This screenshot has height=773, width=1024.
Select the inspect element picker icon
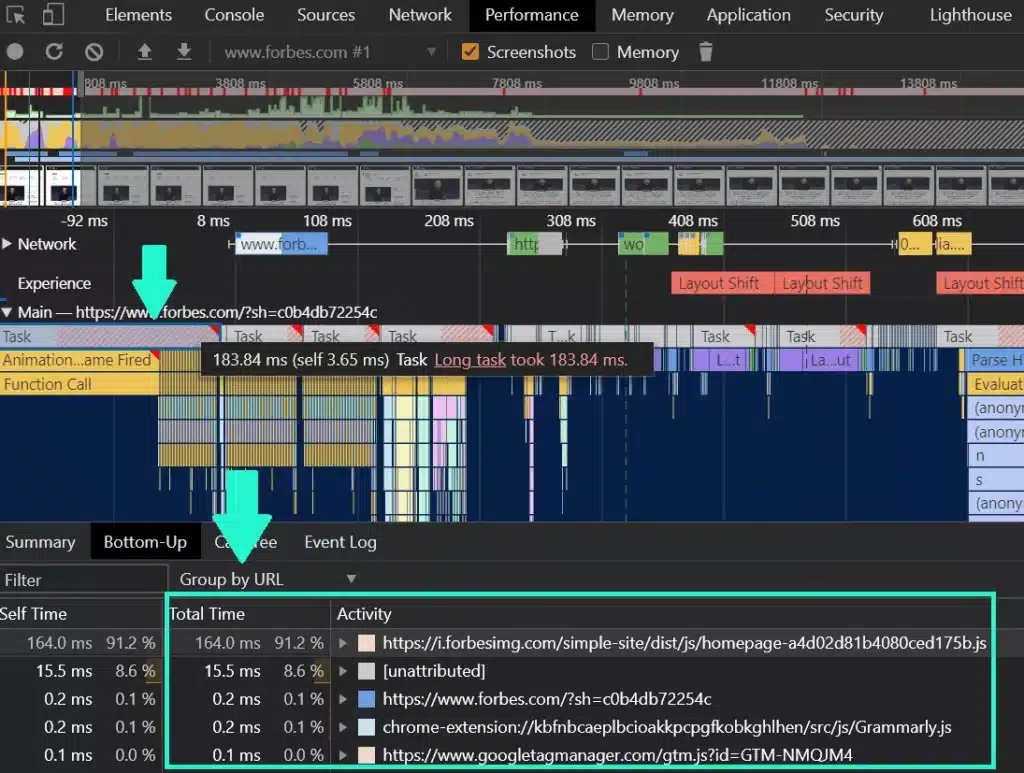[x=16, y=14]
